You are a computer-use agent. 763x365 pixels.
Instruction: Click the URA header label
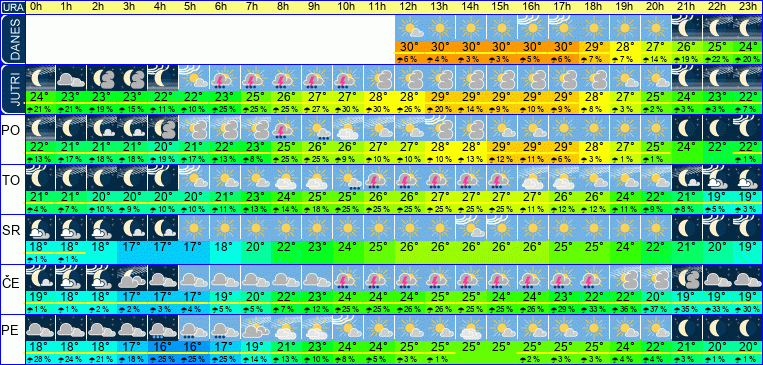[x=12, y=8]
